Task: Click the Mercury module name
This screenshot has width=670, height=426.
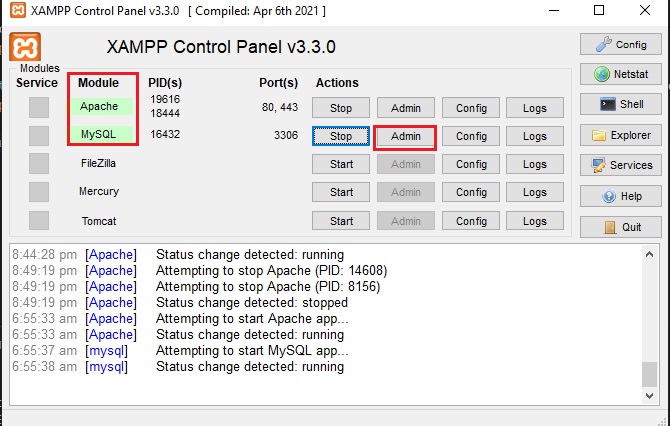Action: tap(99, 191)
